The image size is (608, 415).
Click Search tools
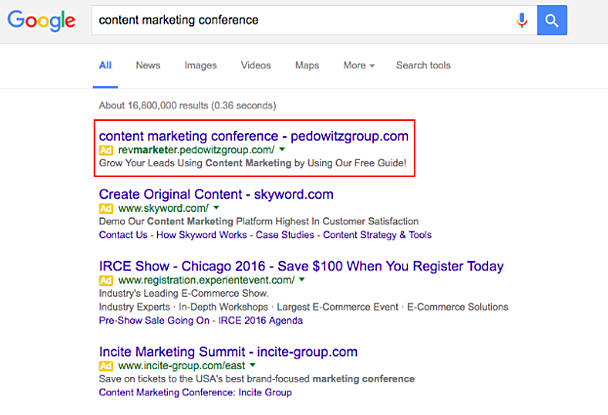423,66
